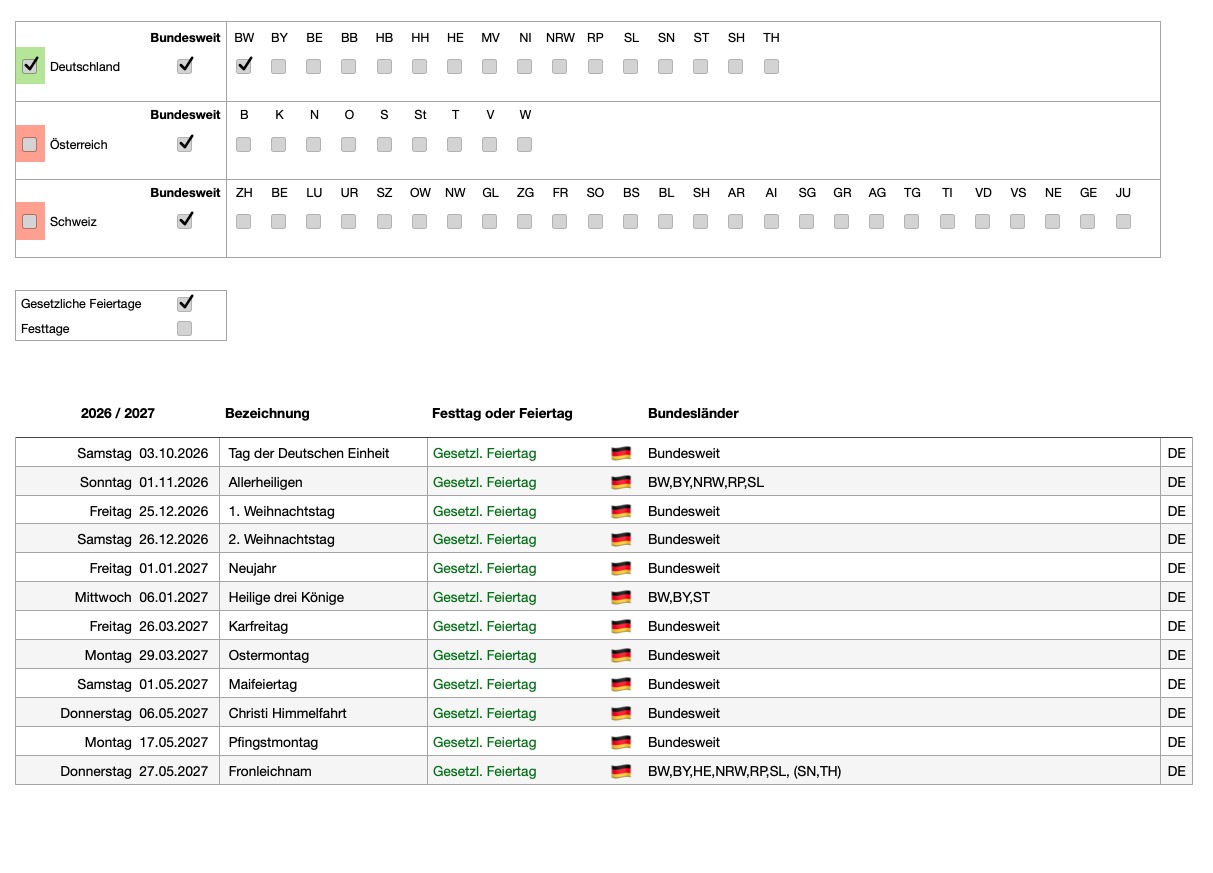1213x873 pixels.
Task: Check the NRW state checkbox
Action: click(x=560, y=66)
